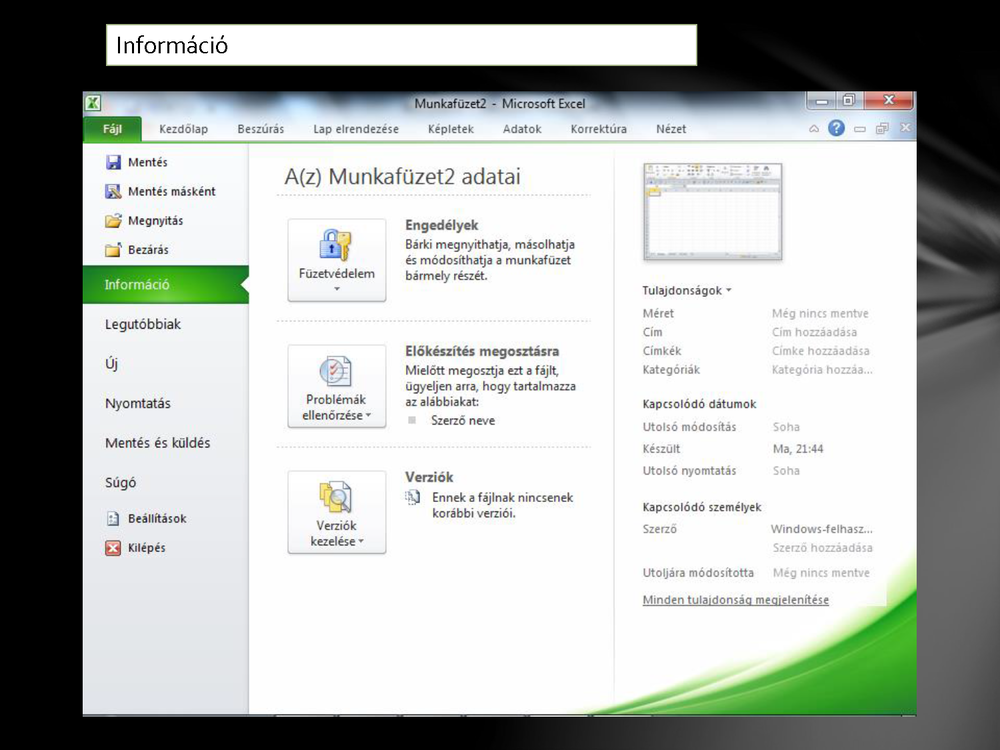Click the Megnyitás open folder icon

pyautogui.click(x=114, y=221)
